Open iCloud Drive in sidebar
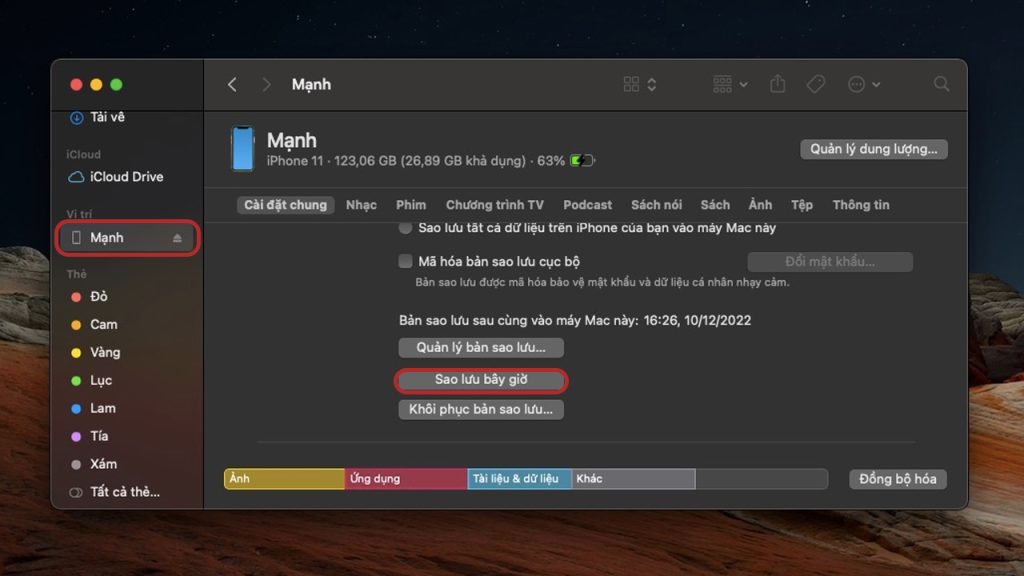The image size is (1024, 576). 126,177
